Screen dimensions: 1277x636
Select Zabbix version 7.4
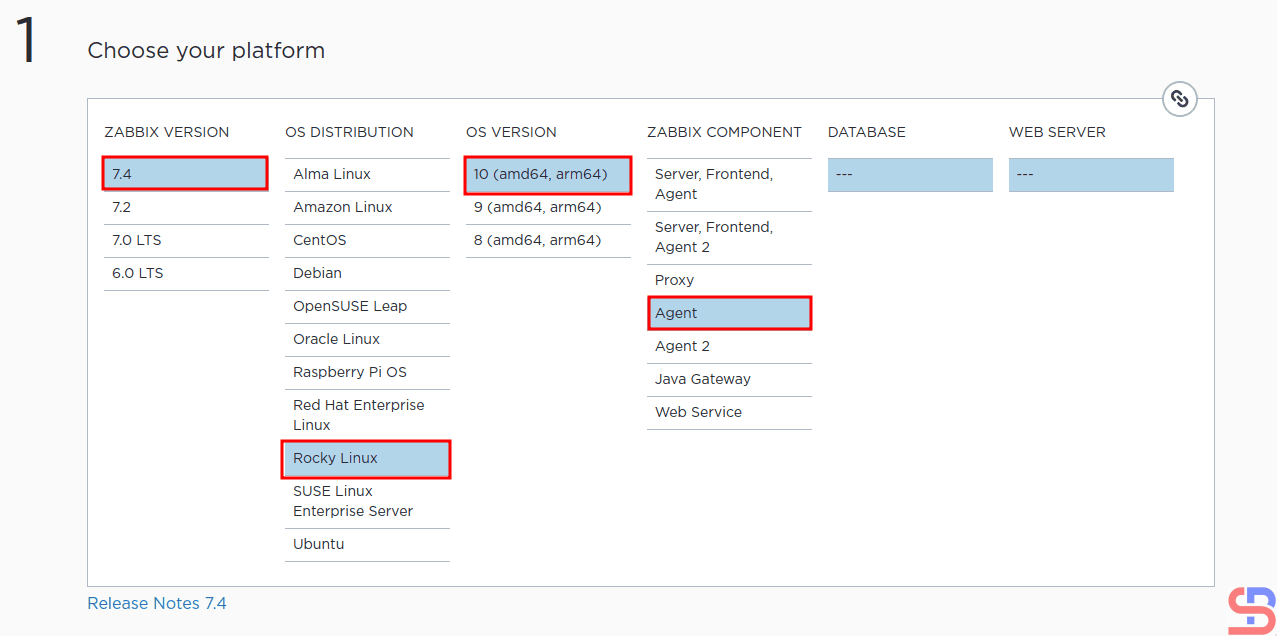click(185, 174)
